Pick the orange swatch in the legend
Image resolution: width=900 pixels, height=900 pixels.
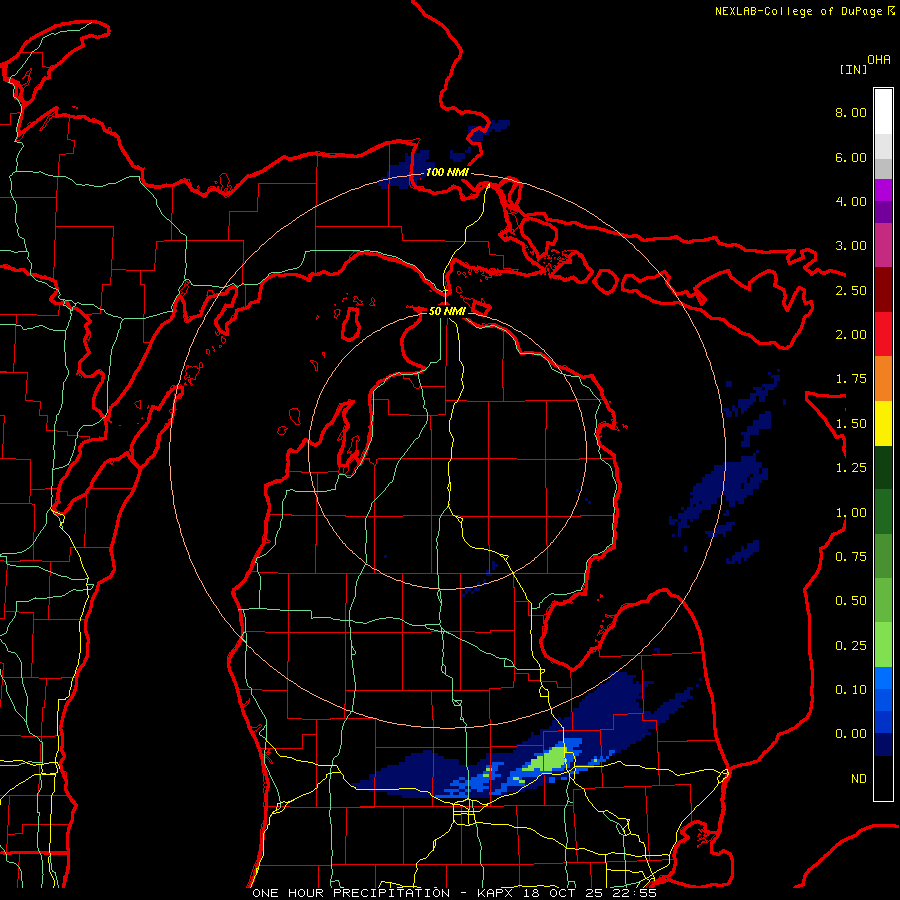click(883, 379)
